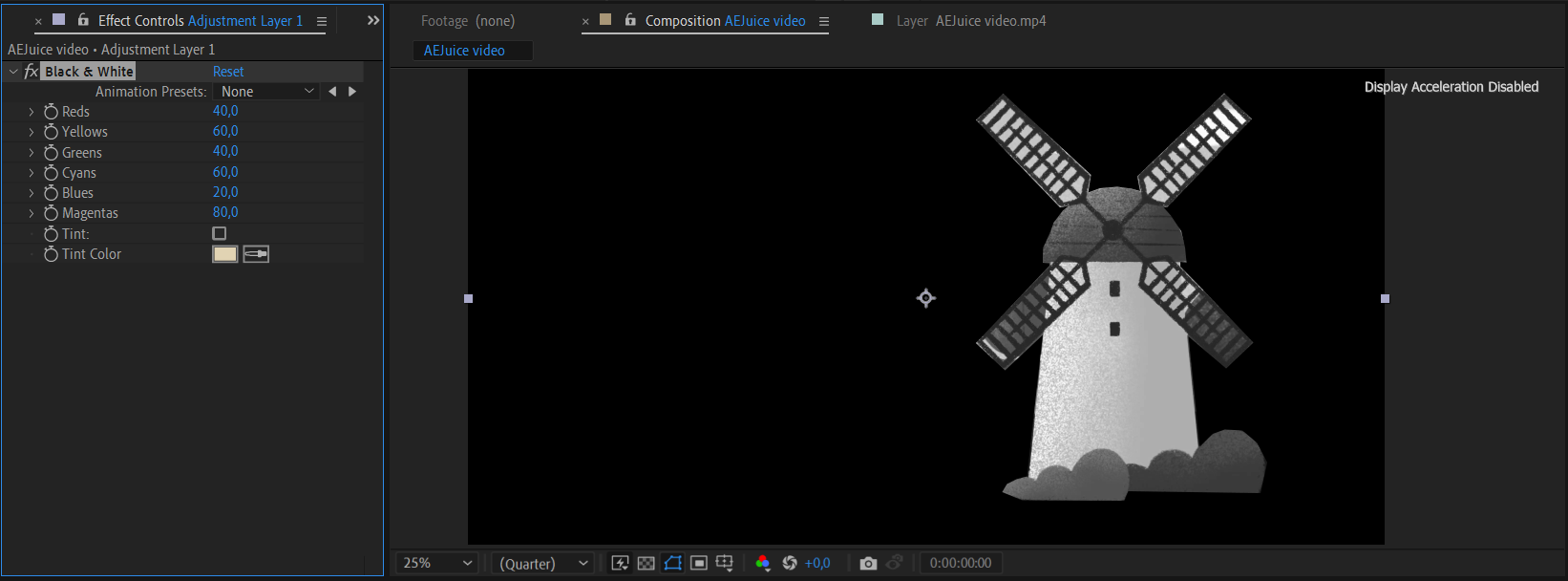Open the Effect Controls panel menu

(x=322, y=21)
